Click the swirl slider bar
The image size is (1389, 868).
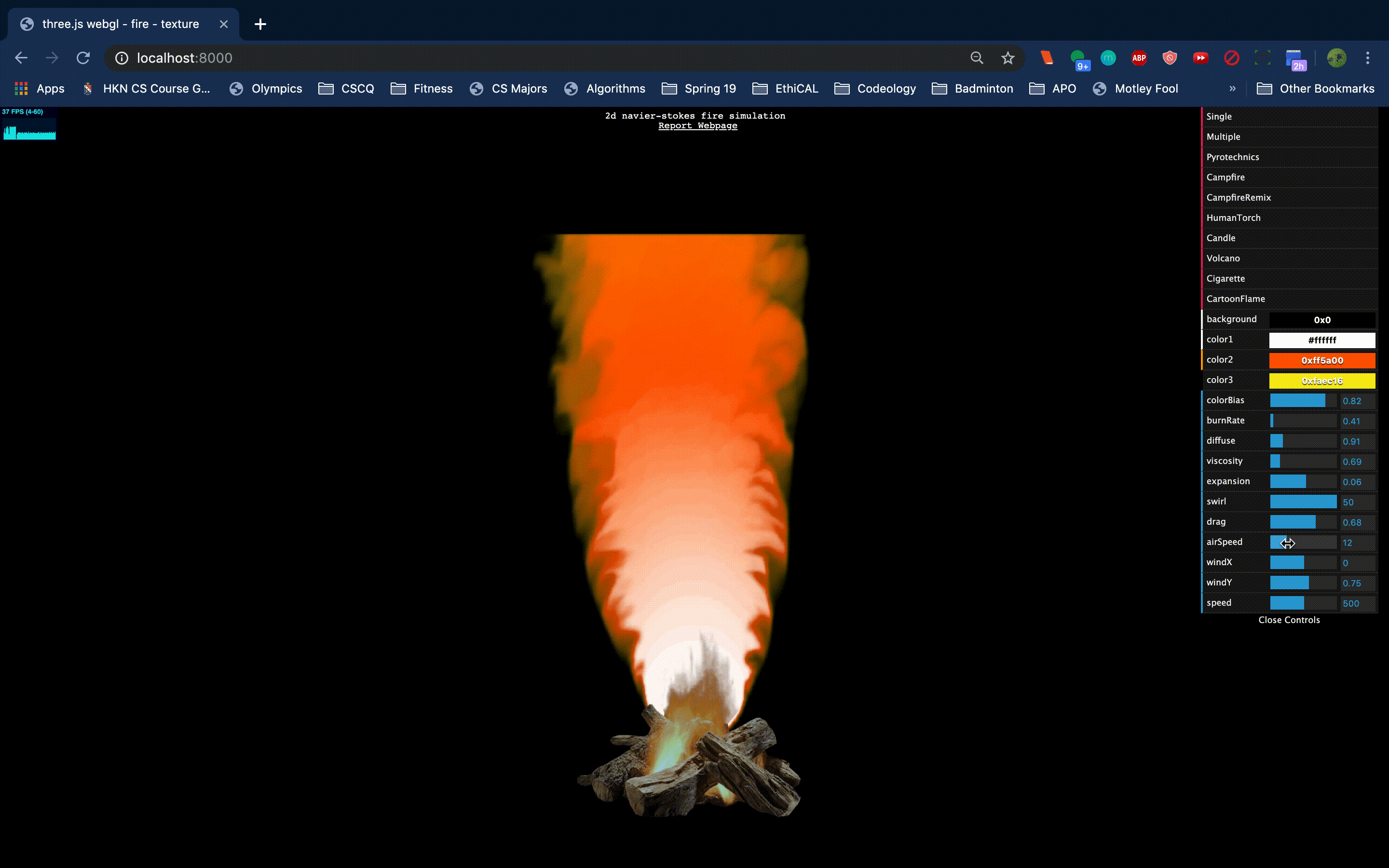click(1303, 502)
